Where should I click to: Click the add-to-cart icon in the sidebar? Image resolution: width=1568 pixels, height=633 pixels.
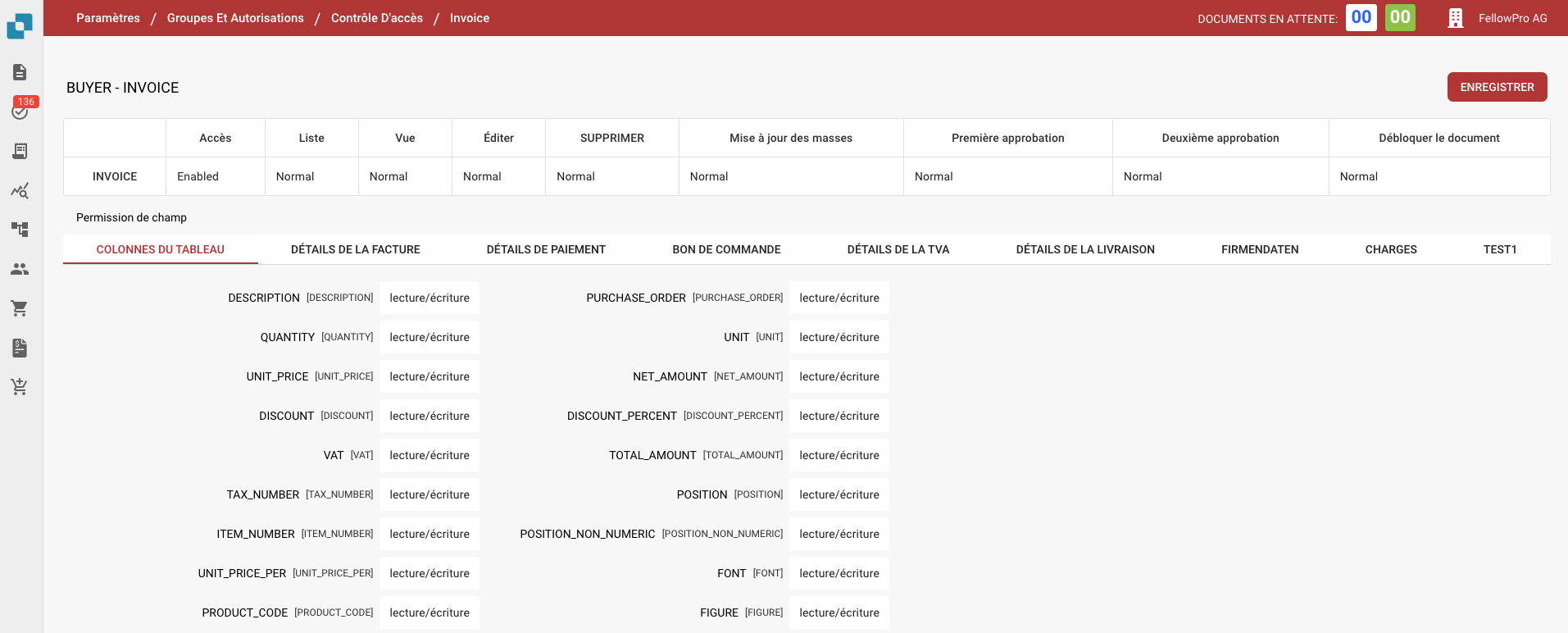[x=20, y=387]
